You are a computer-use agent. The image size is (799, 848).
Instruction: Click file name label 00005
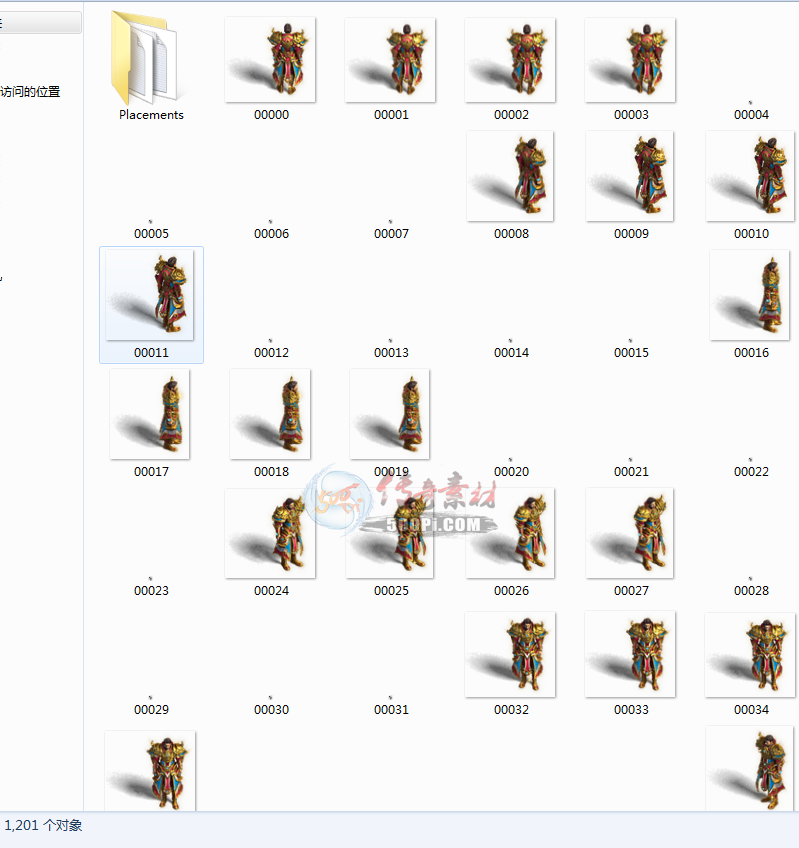click(x=151, y=234)
